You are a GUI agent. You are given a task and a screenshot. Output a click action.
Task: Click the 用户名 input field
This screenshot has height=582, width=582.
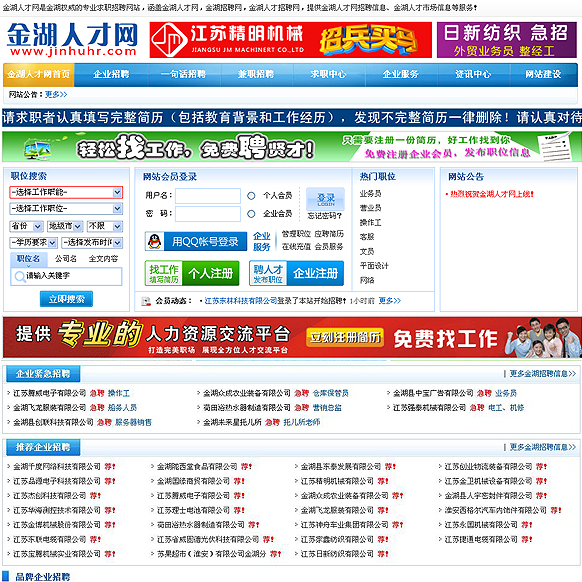point(208,196)
